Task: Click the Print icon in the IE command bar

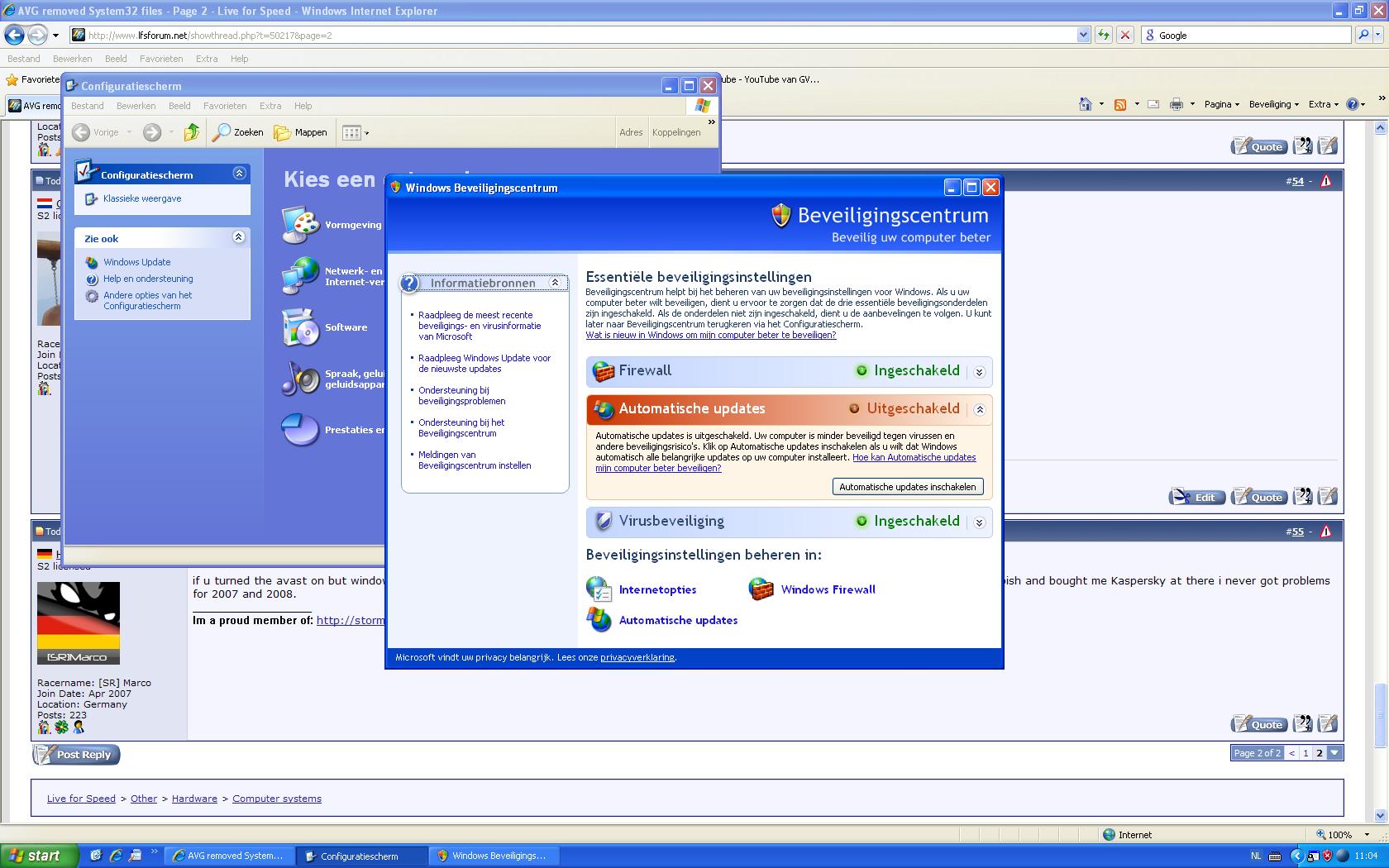Action: tap(1177, 104)
